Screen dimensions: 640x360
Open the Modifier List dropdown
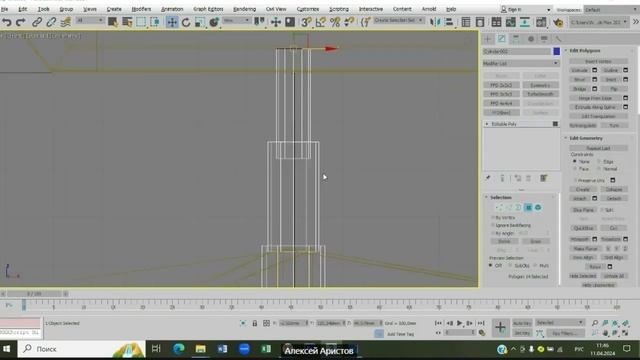pos(521,63)
